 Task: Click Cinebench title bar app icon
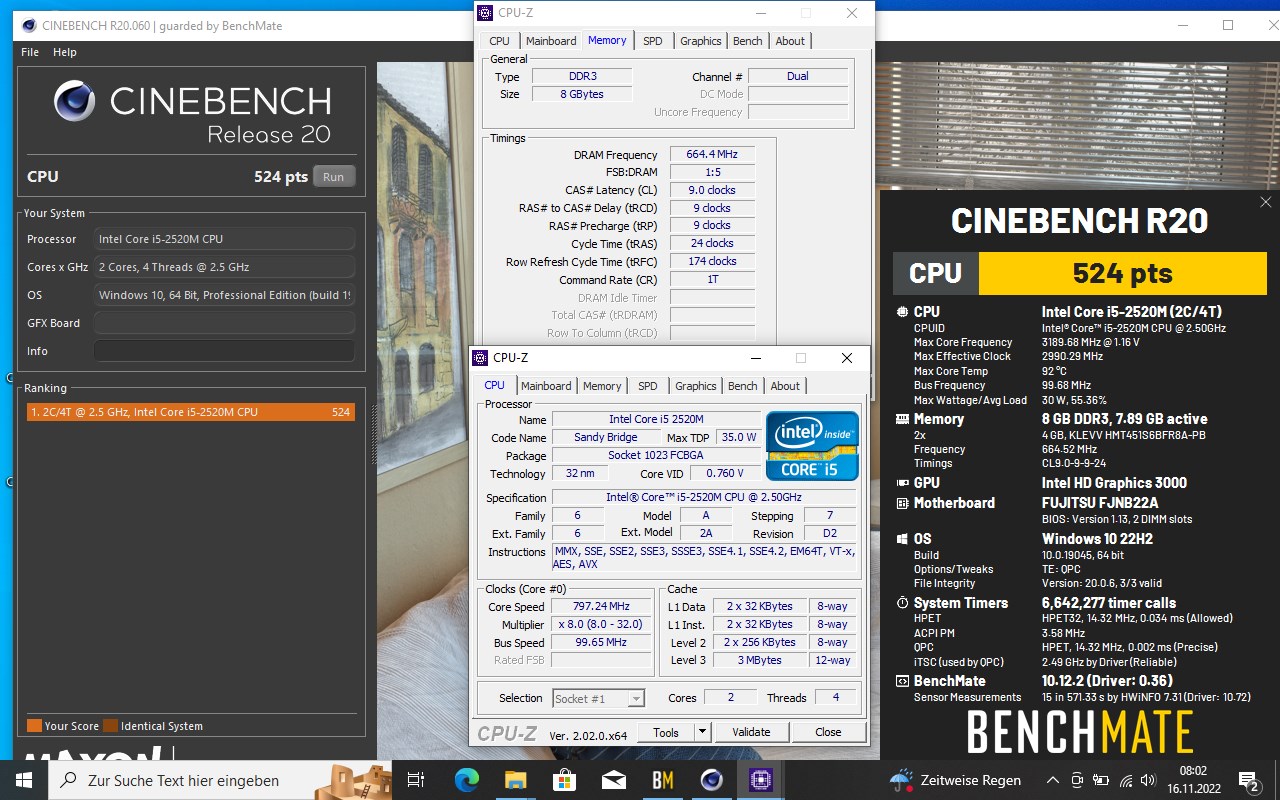[28, 25]
